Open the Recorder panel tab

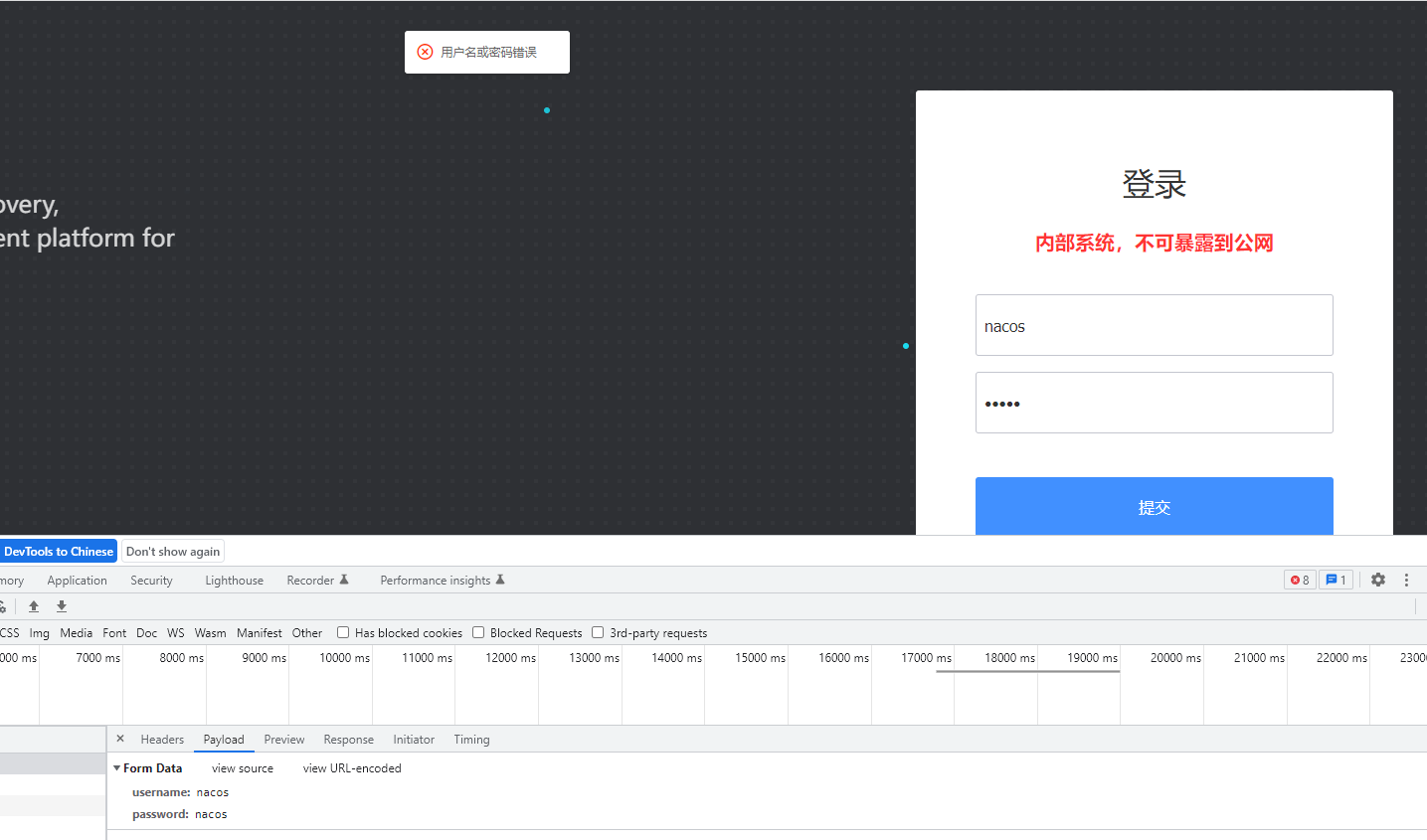pos(317,581)
